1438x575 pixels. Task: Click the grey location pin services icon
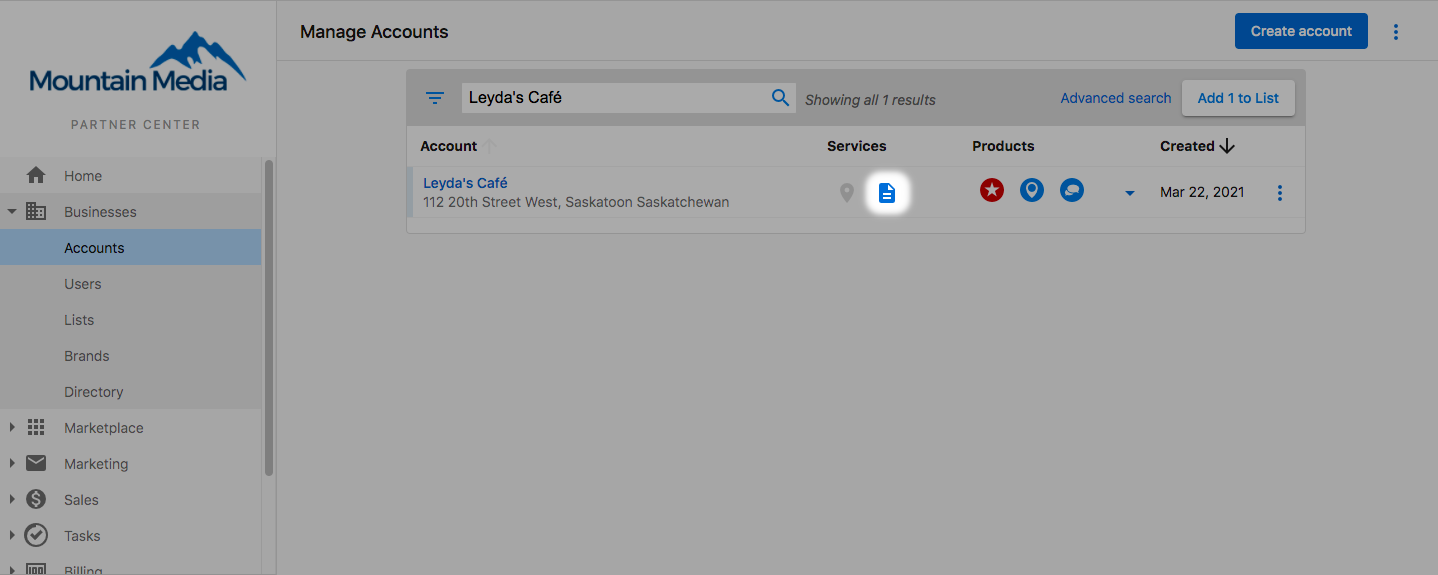point(846,193)
